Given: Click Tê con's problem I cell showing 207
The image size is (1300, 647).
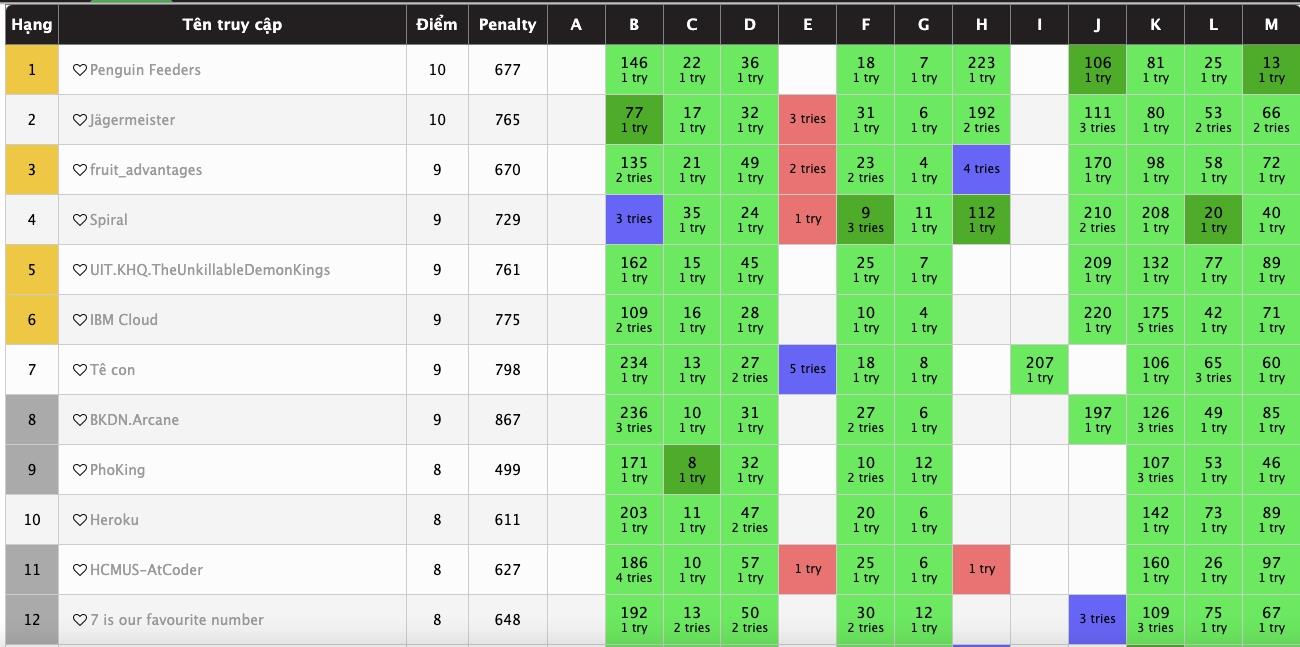Looking at the screenshot, I should pos(1039,369).
